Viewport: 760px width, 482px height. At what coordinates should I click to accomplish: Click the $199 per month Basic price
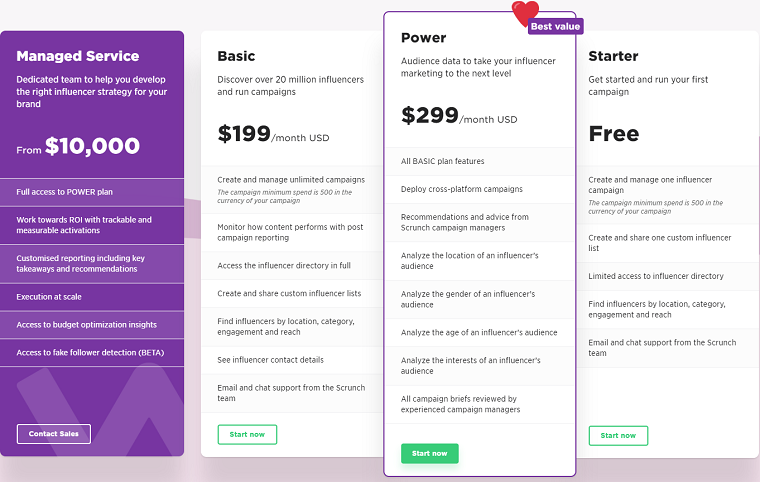pos(273,134)
